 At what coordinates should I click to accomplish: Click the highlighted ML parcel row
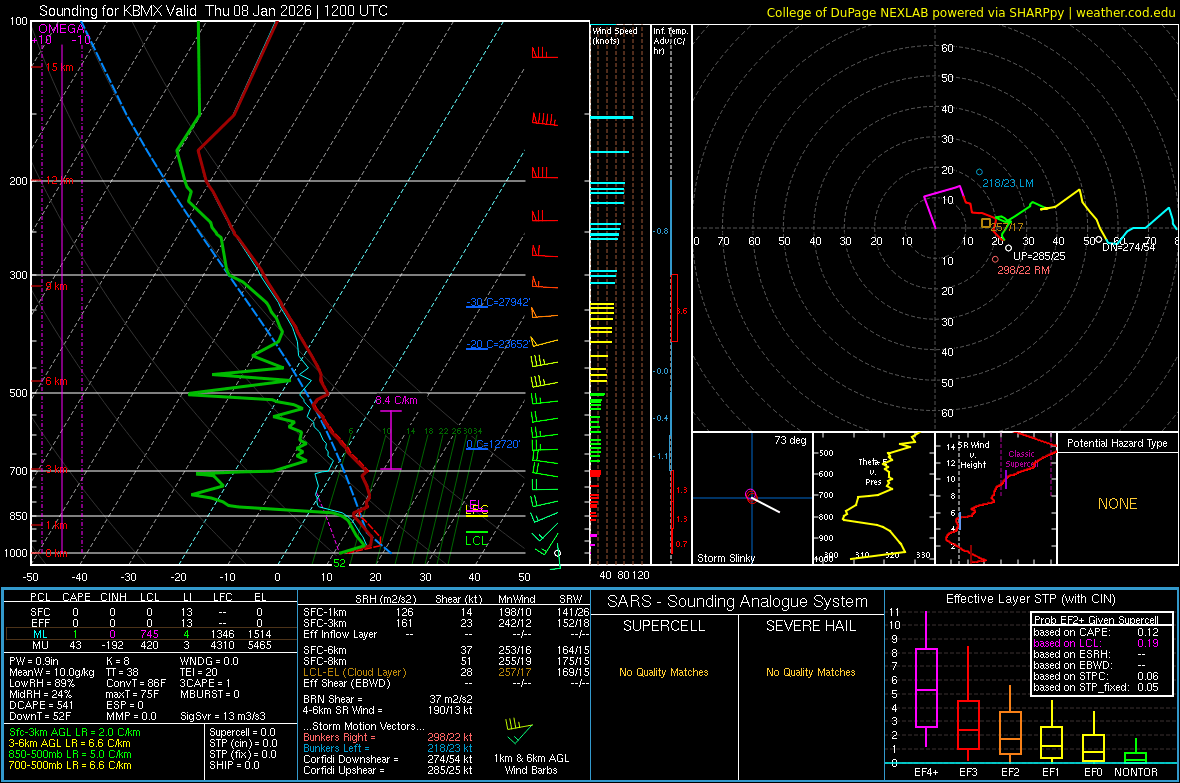pos(151,634)
